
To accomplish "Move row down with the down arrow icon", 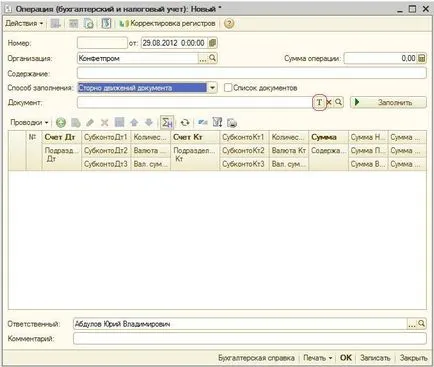I will pos(149,123).
